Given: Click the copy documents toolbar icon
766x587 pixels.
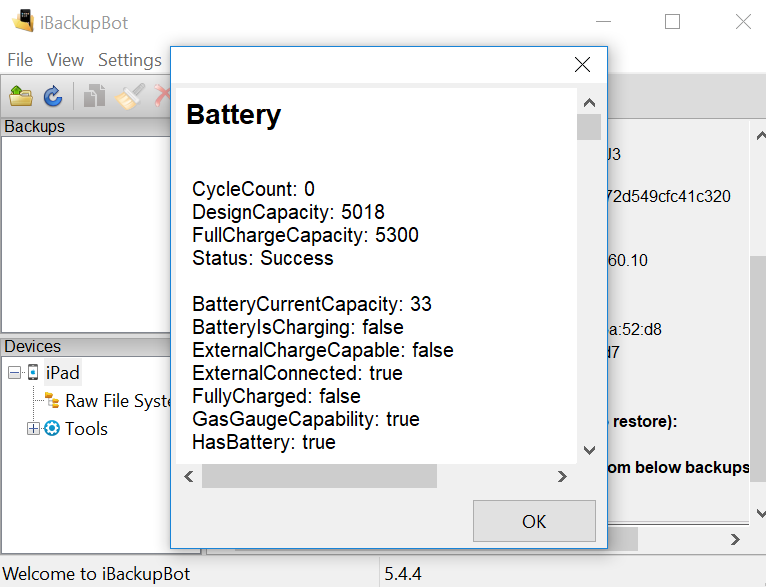Looking at the screenshot, I should (94, 96).
